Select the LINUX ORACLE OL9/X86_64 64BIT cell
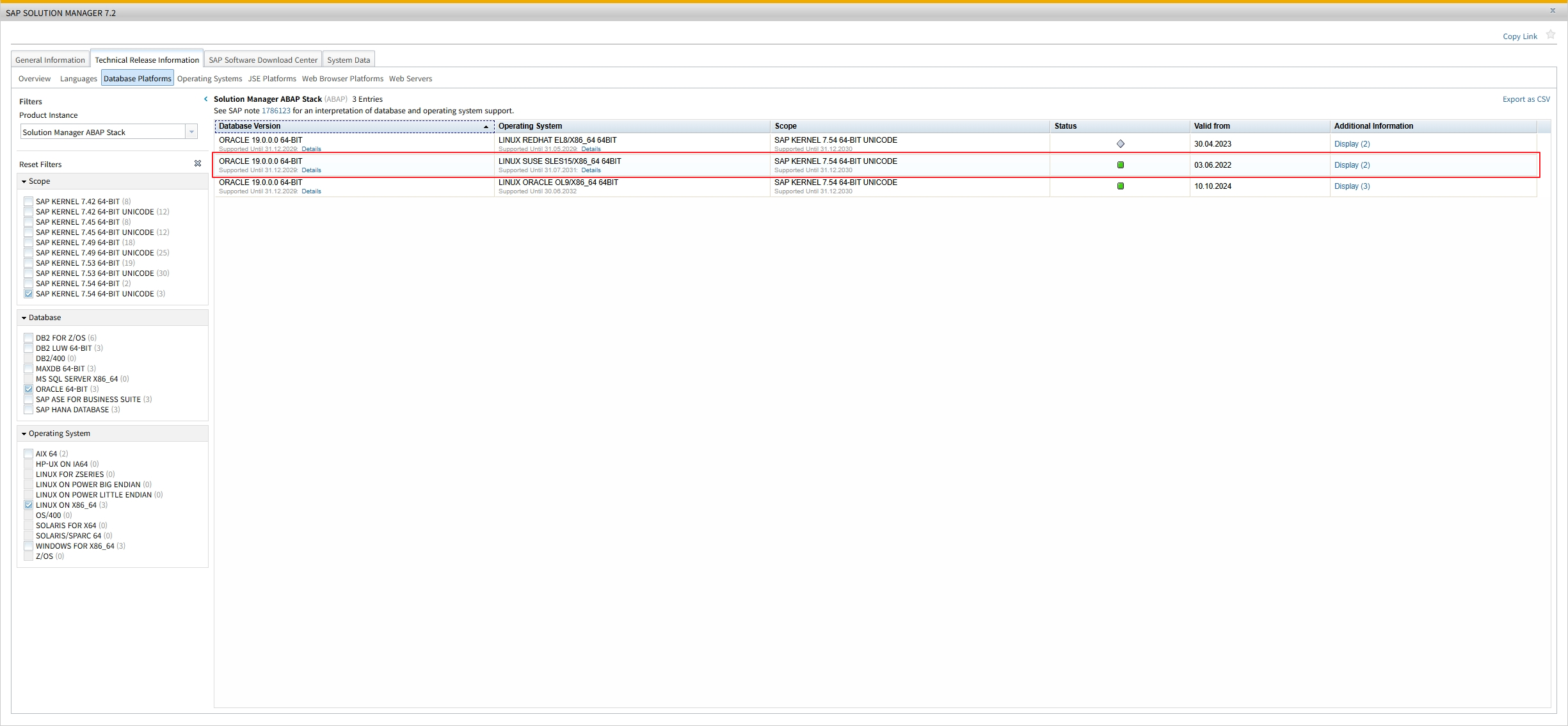1568x726 pixels. point(632,186)
